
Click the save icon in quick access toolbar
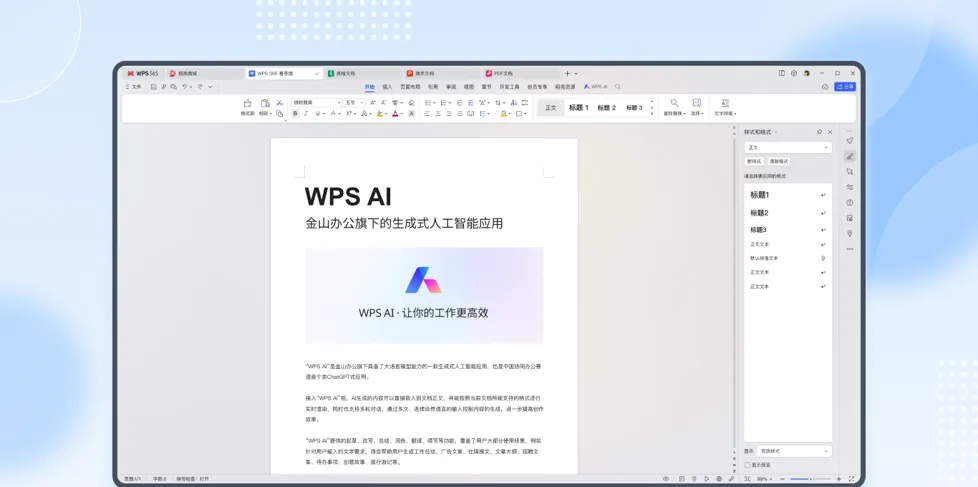coord(153,87)
